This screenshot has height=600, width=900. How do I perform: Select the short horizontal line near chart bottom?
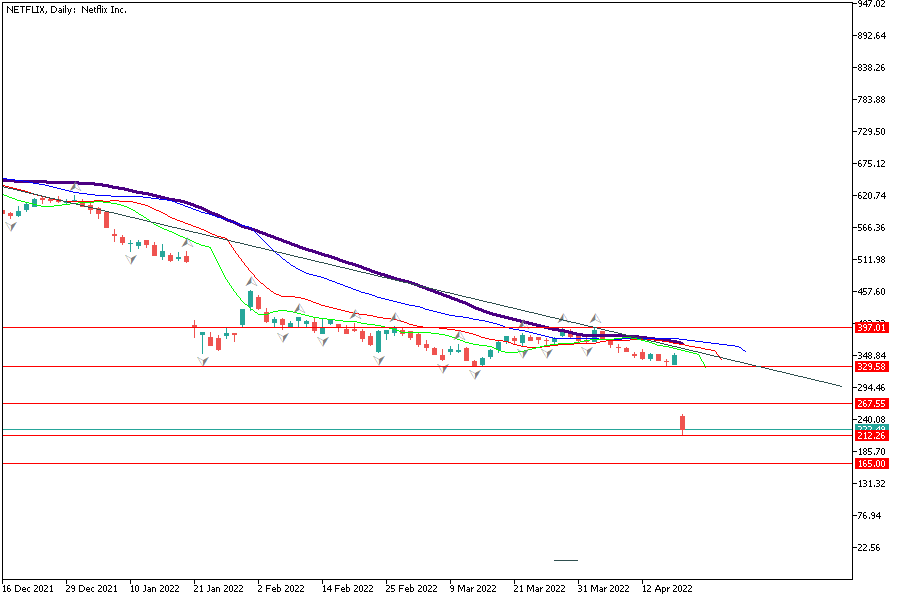566,560
